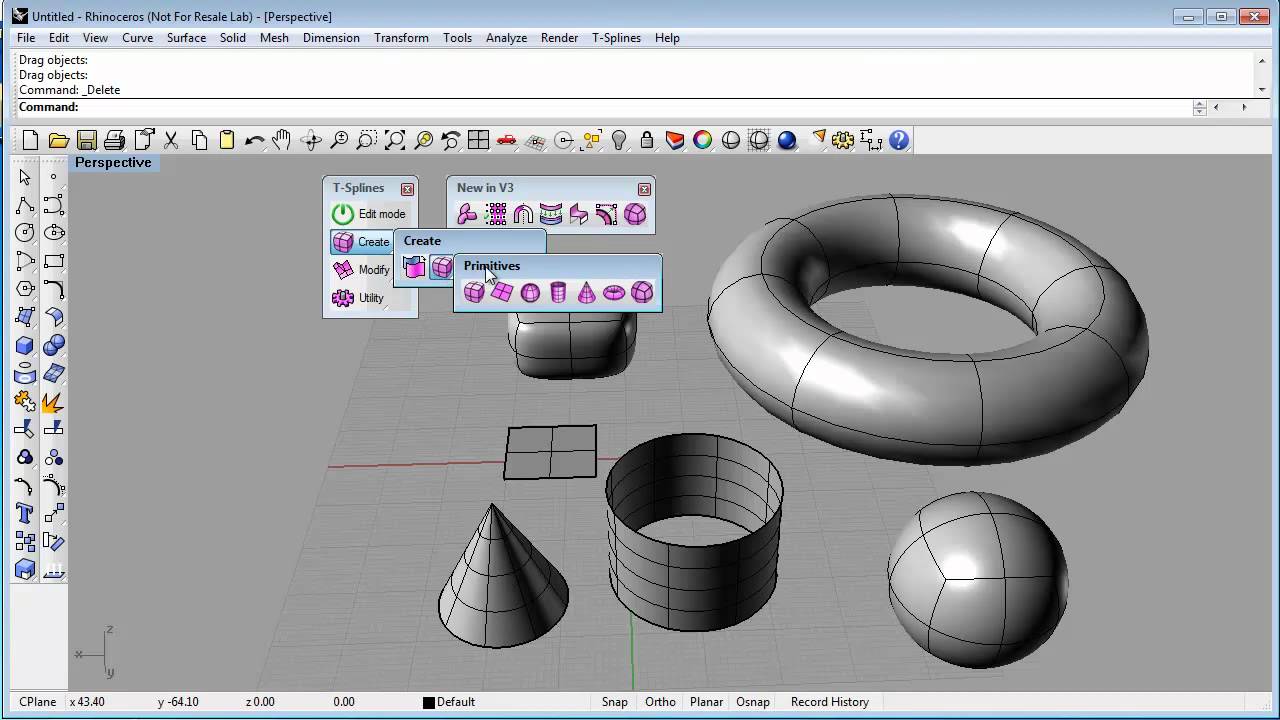Create a T-Splines sphere primitive

[530, 292]
